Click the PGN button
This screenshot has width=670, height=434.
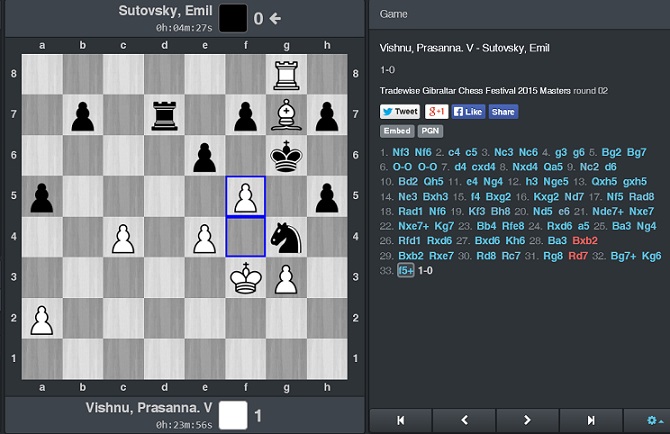429,131
